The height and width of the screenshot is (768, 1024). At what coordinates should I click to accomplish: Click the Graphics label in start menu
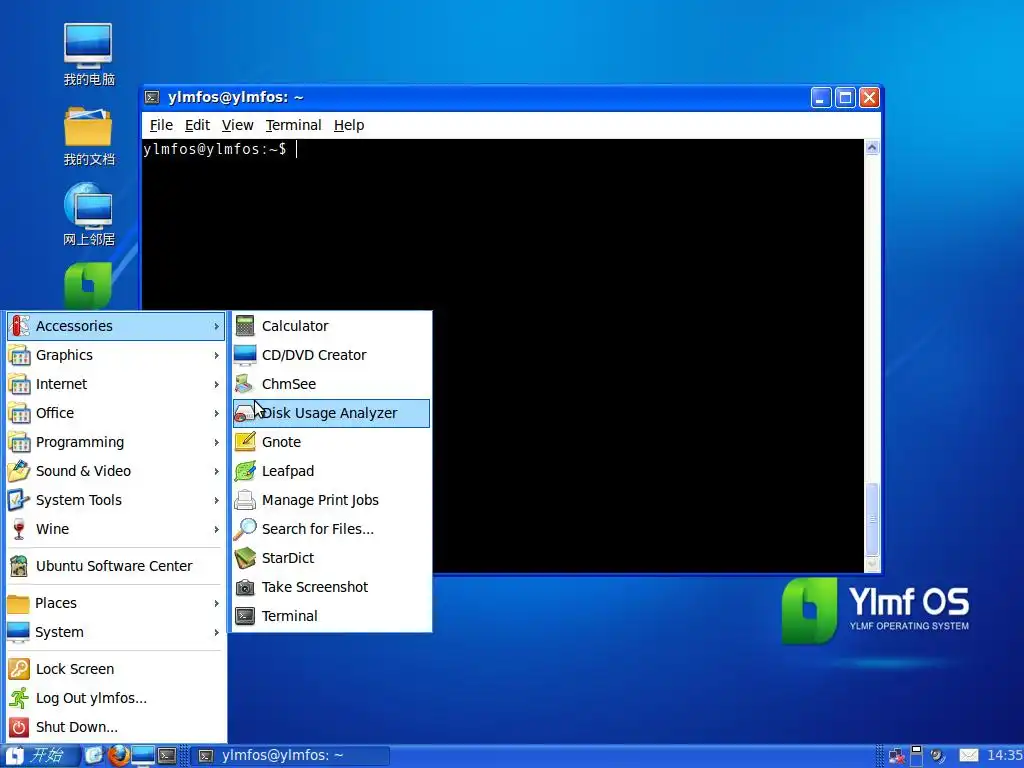(64, 355)
